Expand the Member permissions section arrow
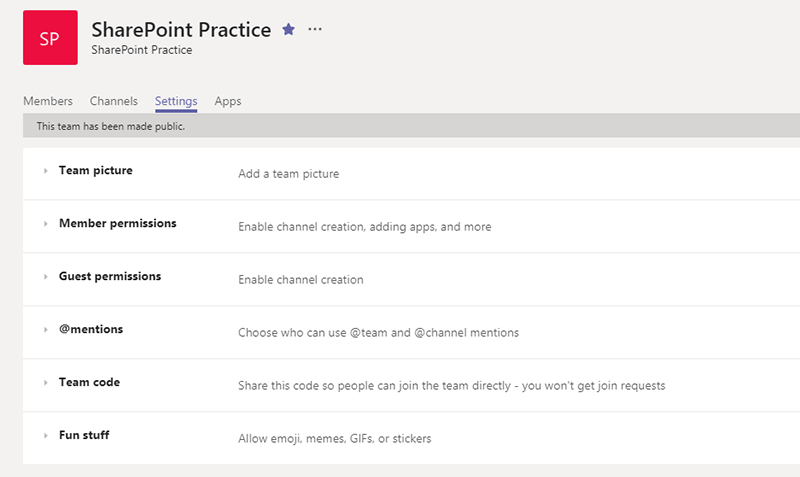This screenshot has width=800, height=477. pyautogui.click(x=45, y=224)
